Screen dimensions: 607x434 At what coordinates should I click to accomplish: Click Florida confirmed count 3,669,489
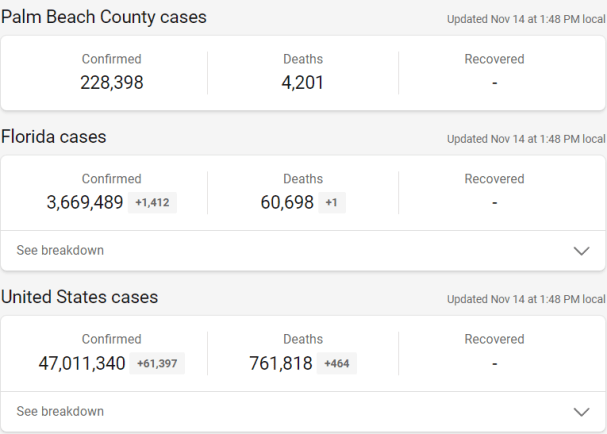[x=85, y=203]
